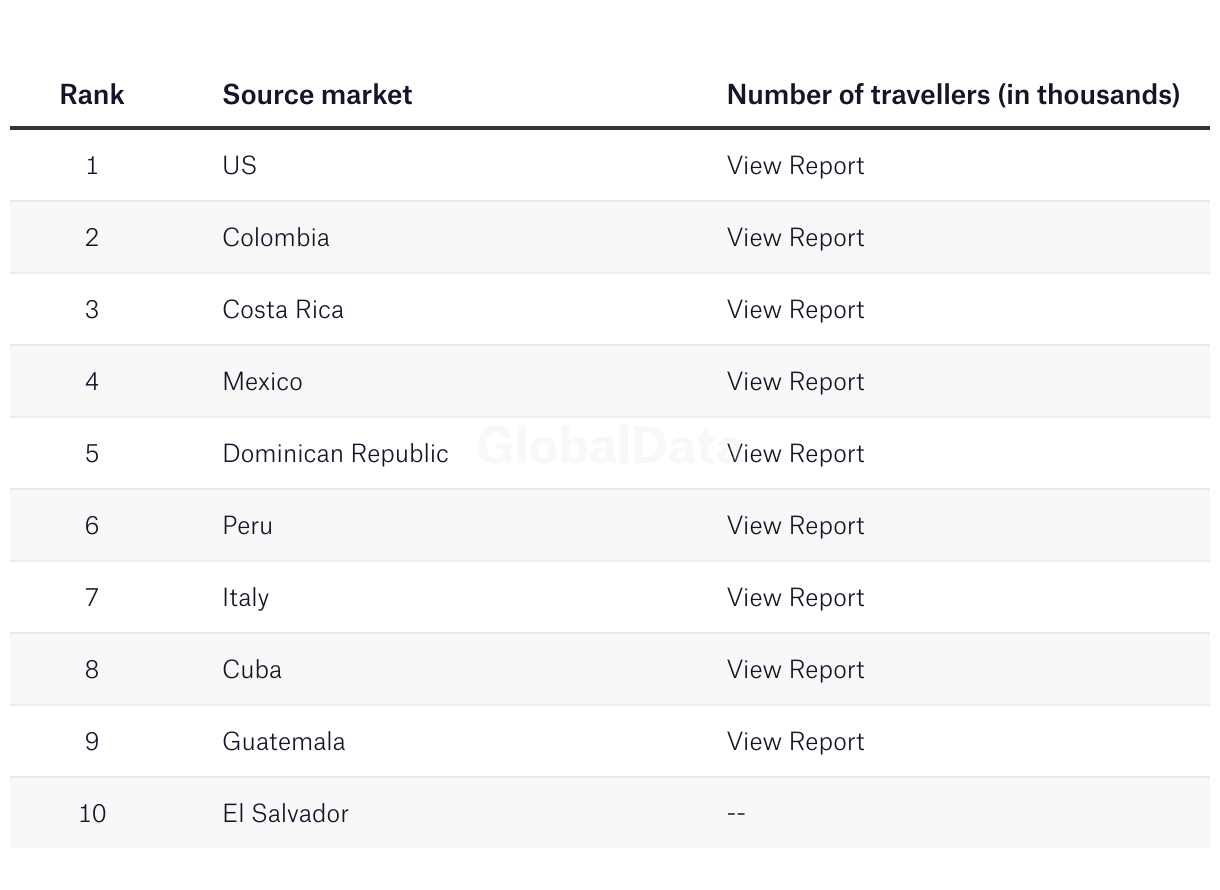This screenshot has width=1220, height=890.
Task: Open the Mexico View Report link
Action: coord(795,381)
